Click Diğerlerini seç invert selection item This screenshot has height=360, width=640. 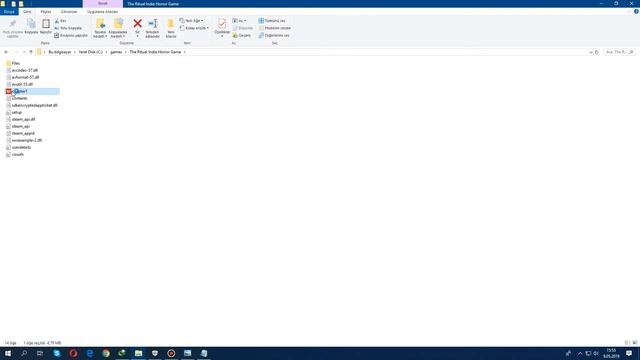(274, 36)
